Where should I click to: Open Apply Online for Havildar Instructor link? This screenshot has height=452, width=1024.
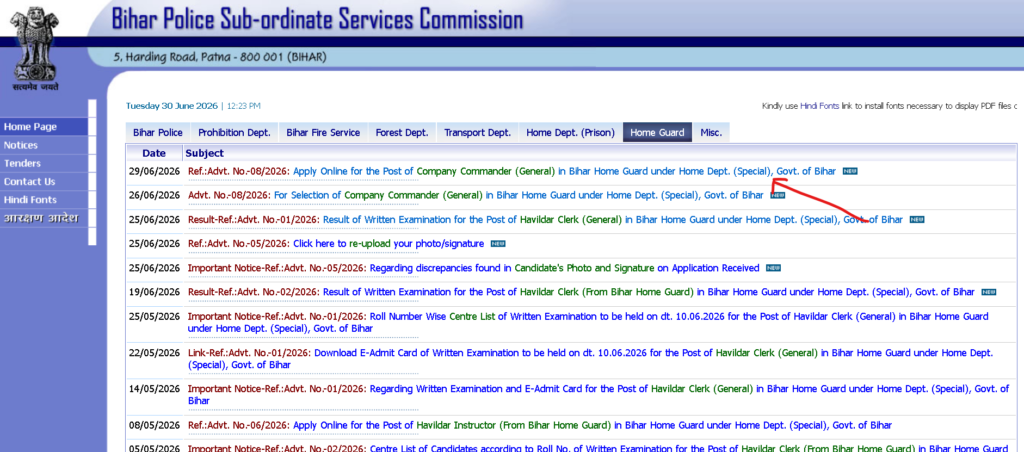[x=592, y=425]
